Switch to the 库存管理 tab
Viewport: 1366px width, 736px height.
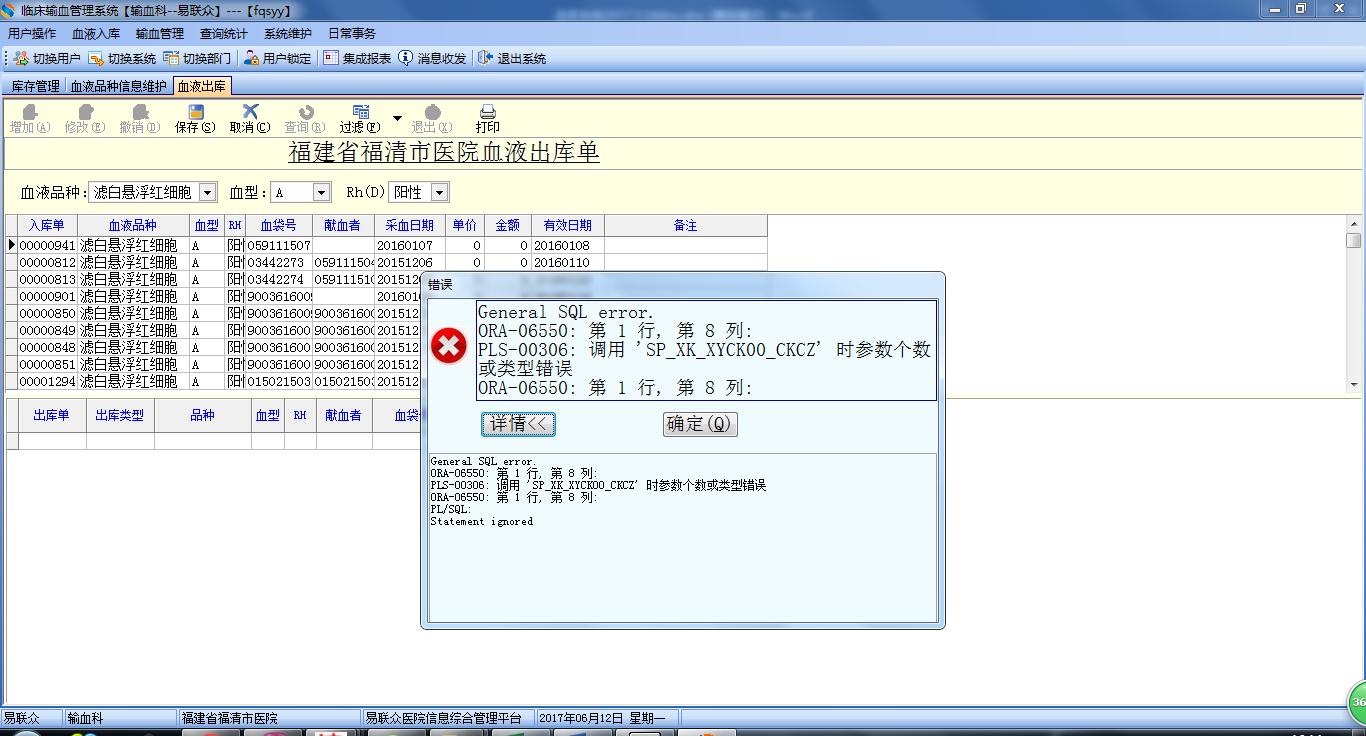[36, 86]
